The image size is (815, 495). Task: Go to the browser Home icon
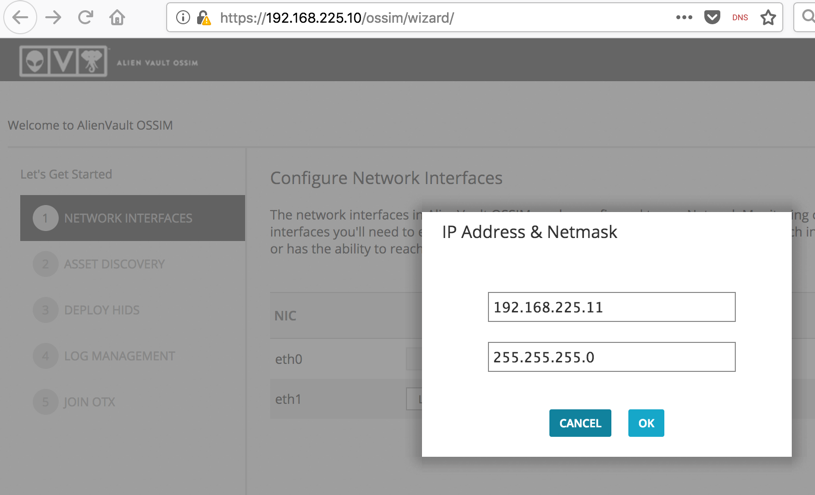(117, 17)
